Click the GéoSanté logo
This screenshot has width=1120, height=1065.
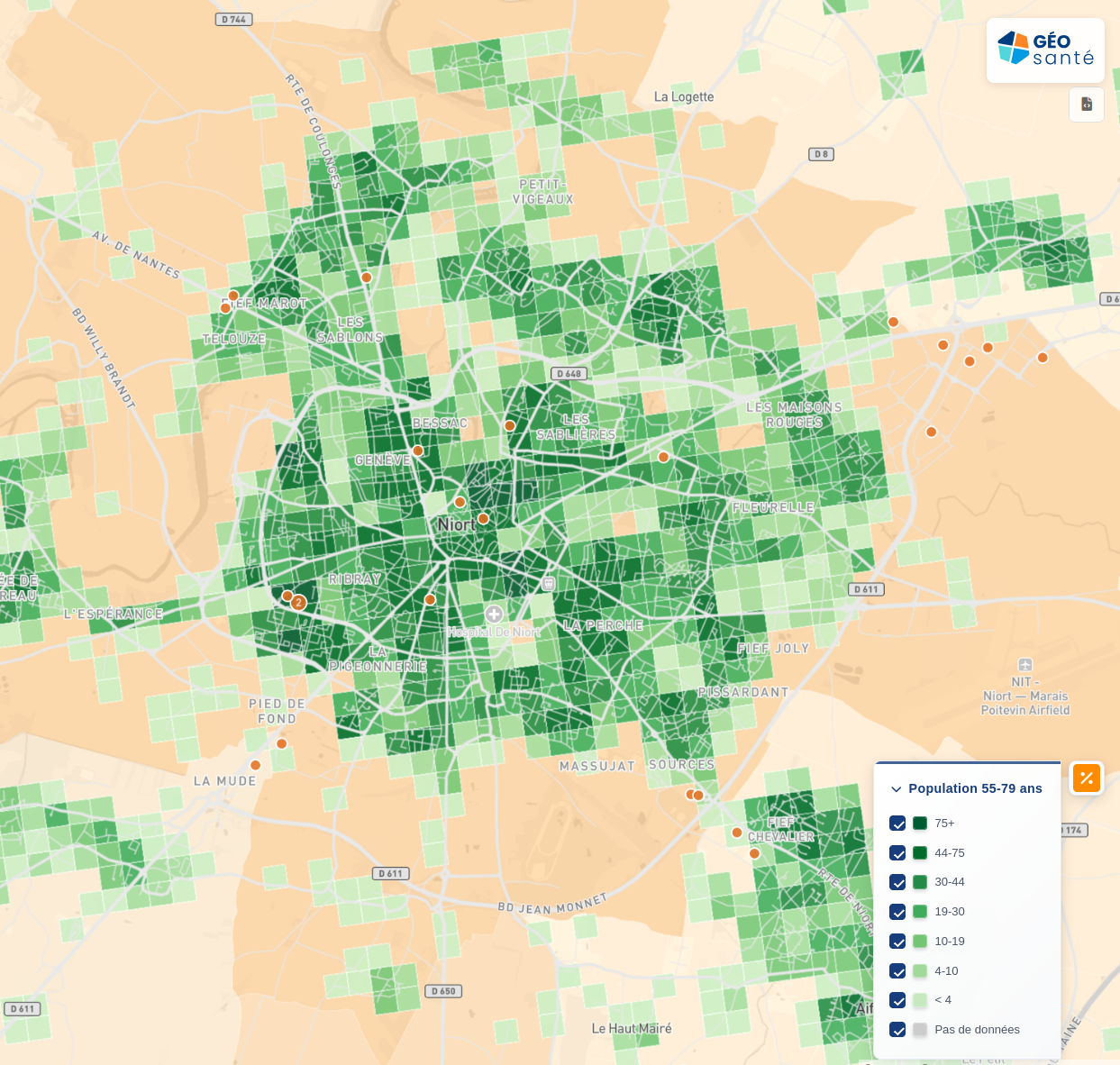pos(1044,50)
